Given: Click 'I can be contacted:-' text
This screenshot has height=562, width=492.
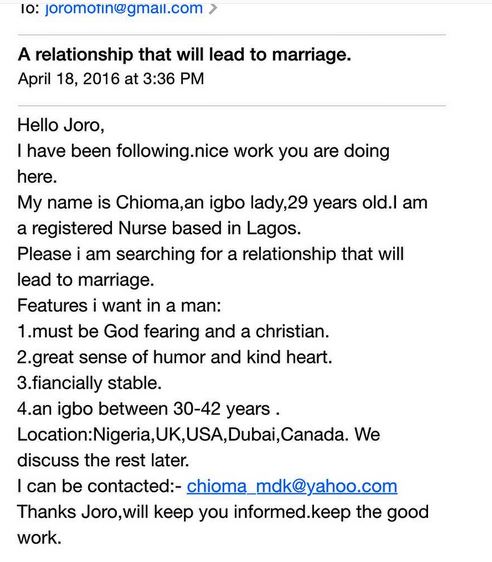Looking at the screenshot, I should (x=100, y=486).
